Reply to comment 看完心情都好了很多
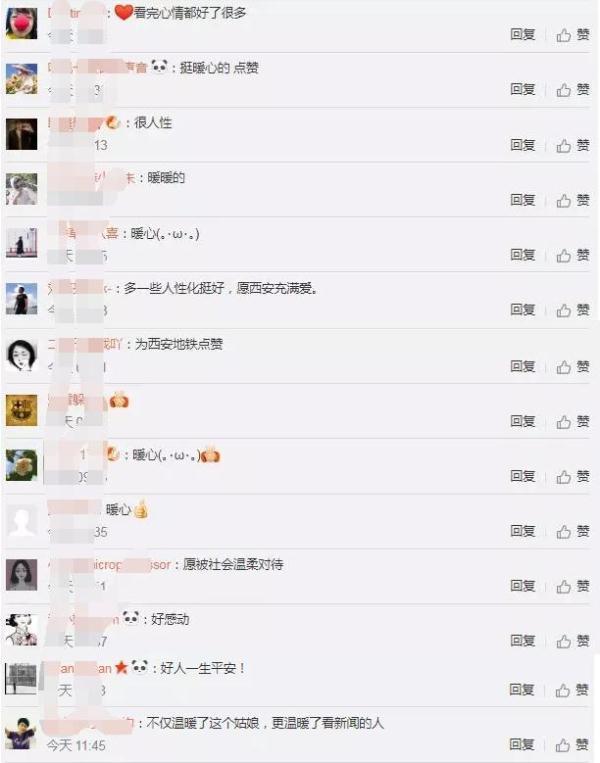Viewport: 600px width, 763px height. pyautogui.click(x=523, y=34)
